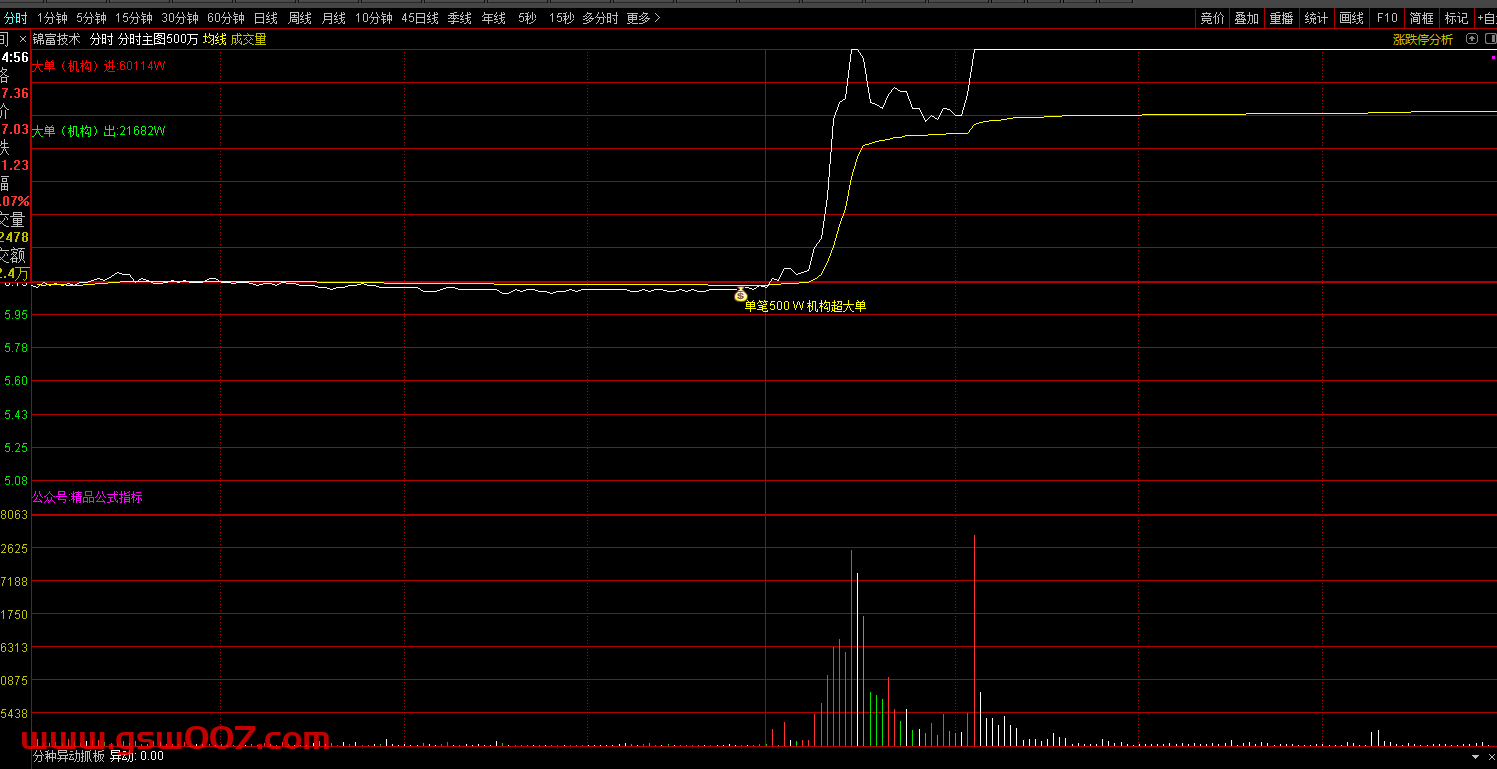This screenshot has width=1497, height=769.
Task: Open the 涨跌停分析 link
Action: pyautogui.click(x=1422, y=39)
